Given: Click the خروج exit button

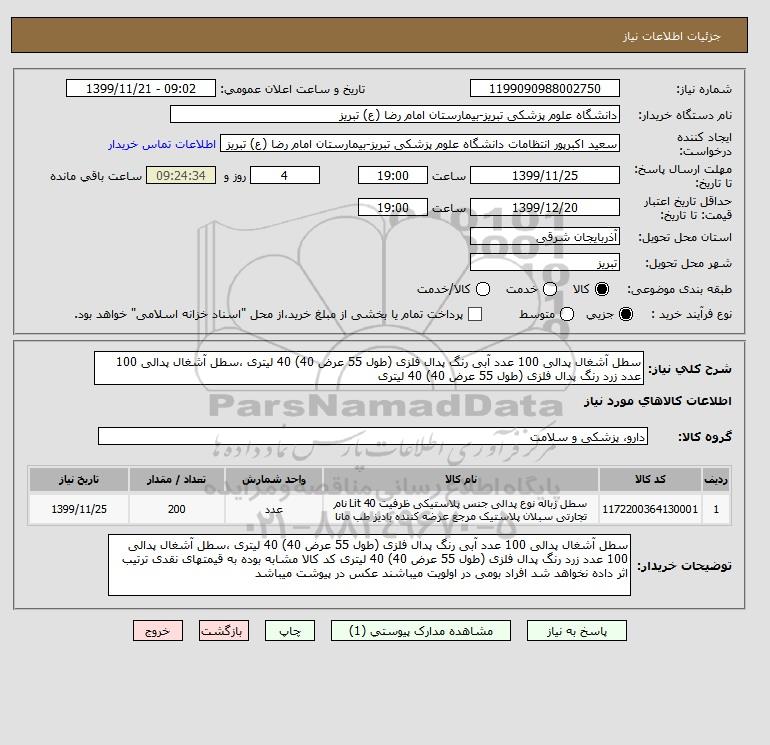Looking at the screenshot, I should [158, 631].
